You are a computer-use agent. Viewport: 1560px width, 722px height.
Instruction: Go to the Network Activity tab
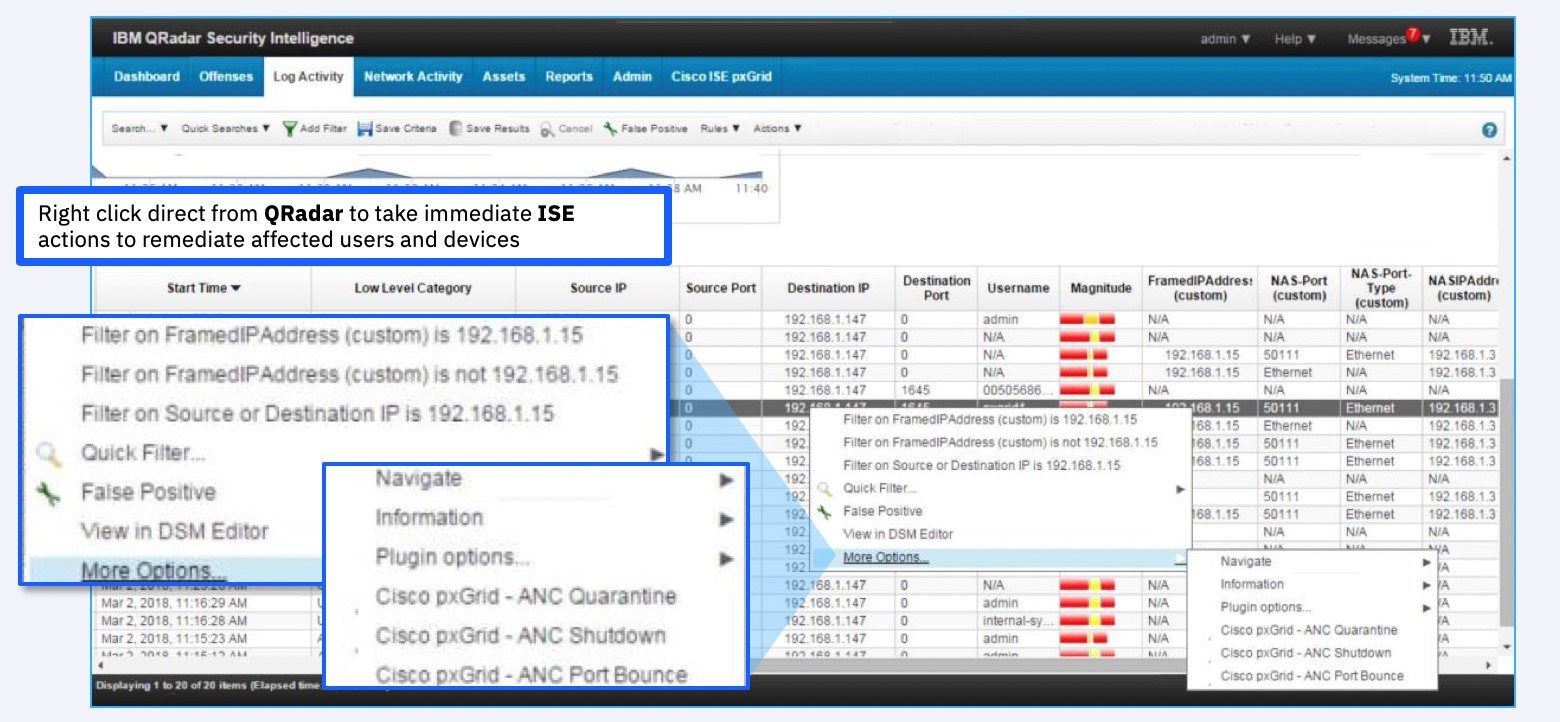coord(413,77)
